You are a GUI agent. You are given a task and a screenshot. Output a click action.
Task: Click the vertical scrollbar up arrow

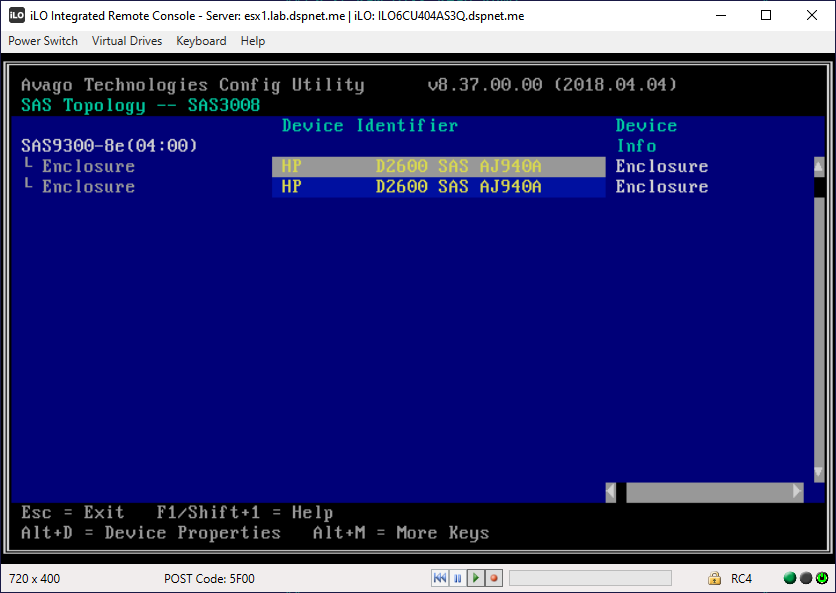(x=819, y=167)
